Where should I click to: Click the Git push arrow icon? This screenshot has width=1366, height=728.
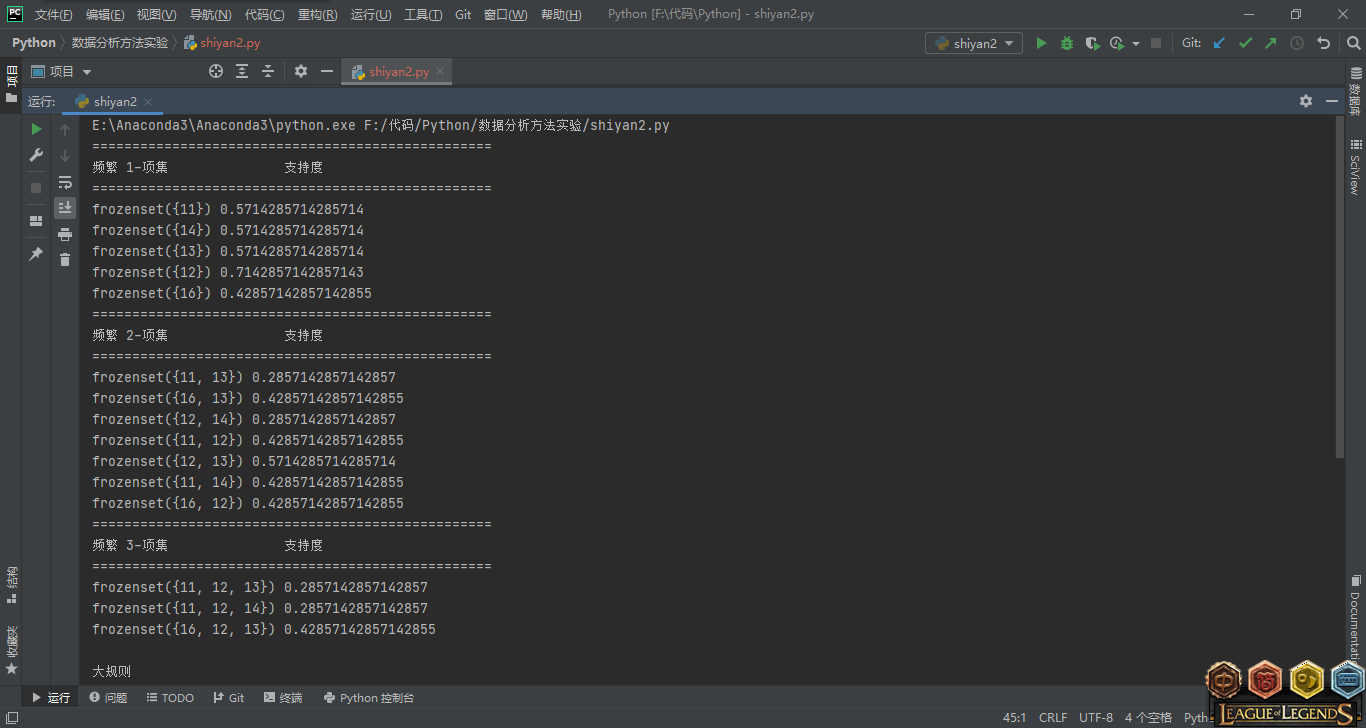pyautogui.click(x=1271, y=43)
